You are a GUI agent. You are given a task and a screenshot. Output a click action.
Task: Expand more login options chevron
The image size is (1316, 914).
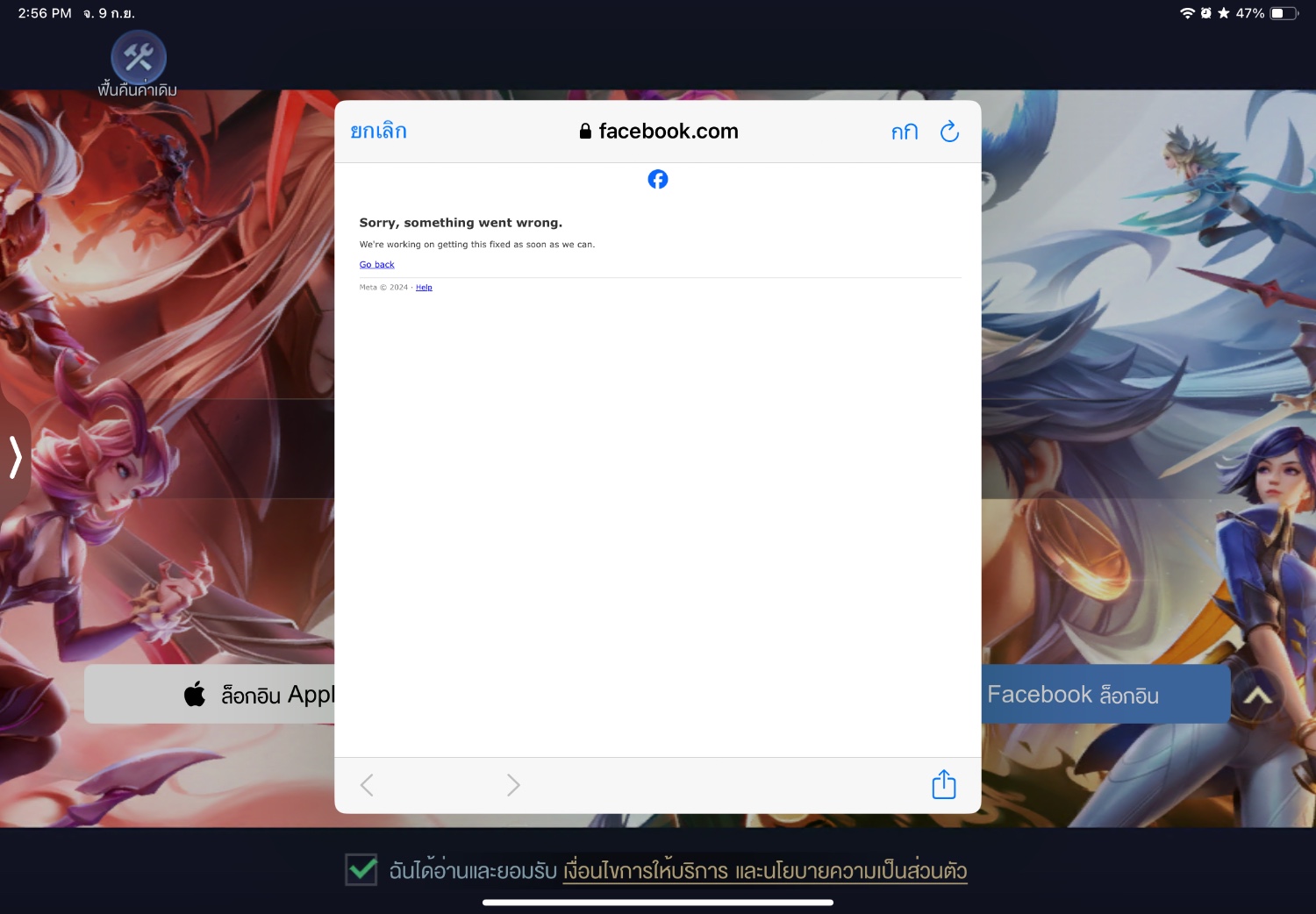[x=1258, y=696]
